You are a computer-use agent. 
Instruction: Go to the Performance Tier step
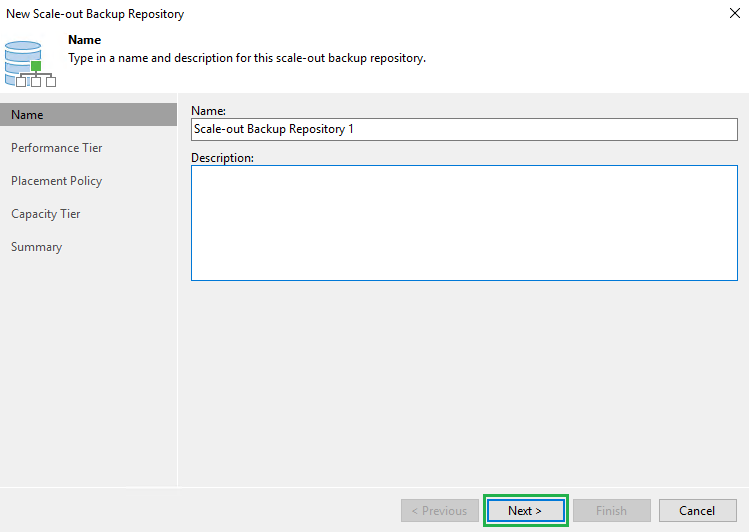click(x=57, y=148)
